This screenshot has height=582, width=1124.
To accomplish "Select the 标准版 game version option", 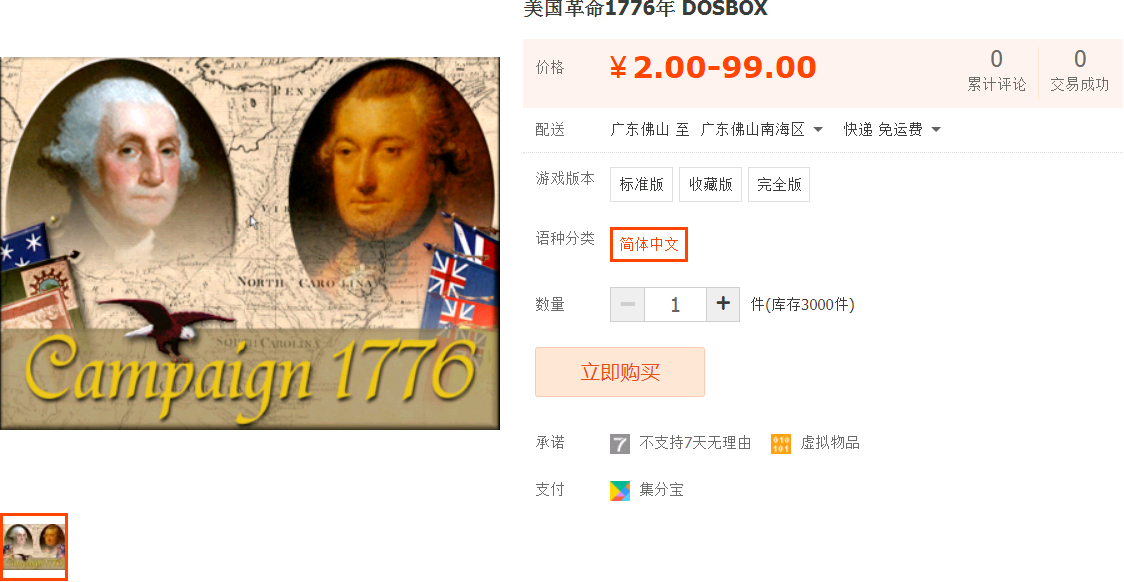I will (x=642, y=184).
